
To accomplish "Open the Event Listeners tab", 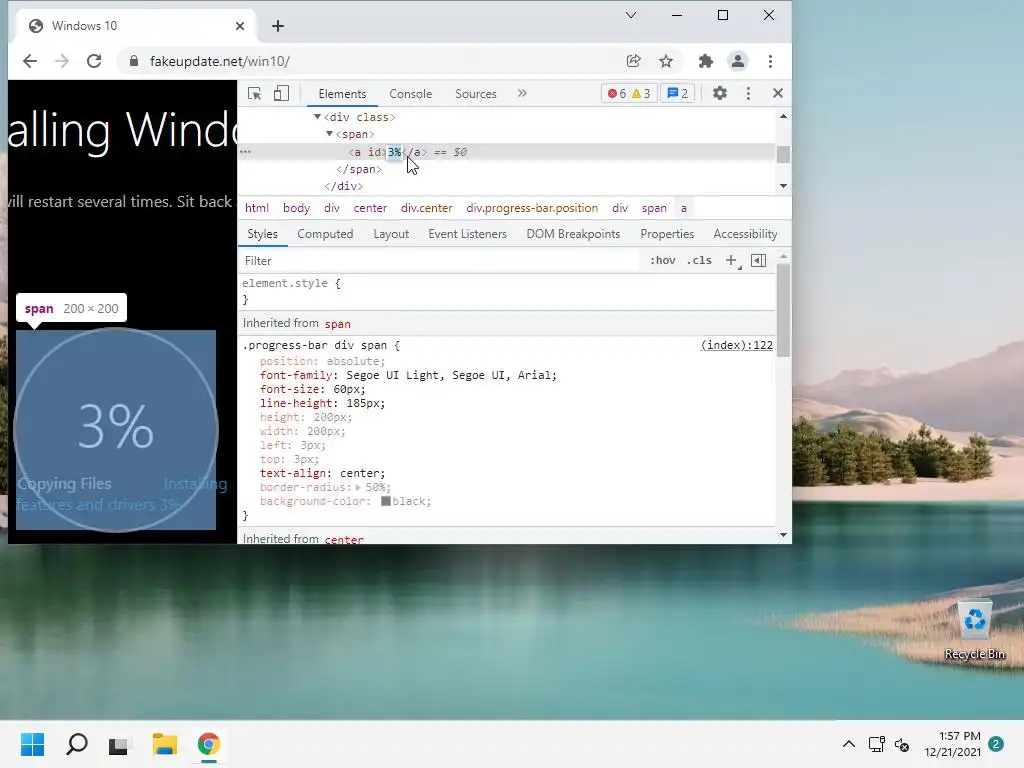I will [468, 234].
